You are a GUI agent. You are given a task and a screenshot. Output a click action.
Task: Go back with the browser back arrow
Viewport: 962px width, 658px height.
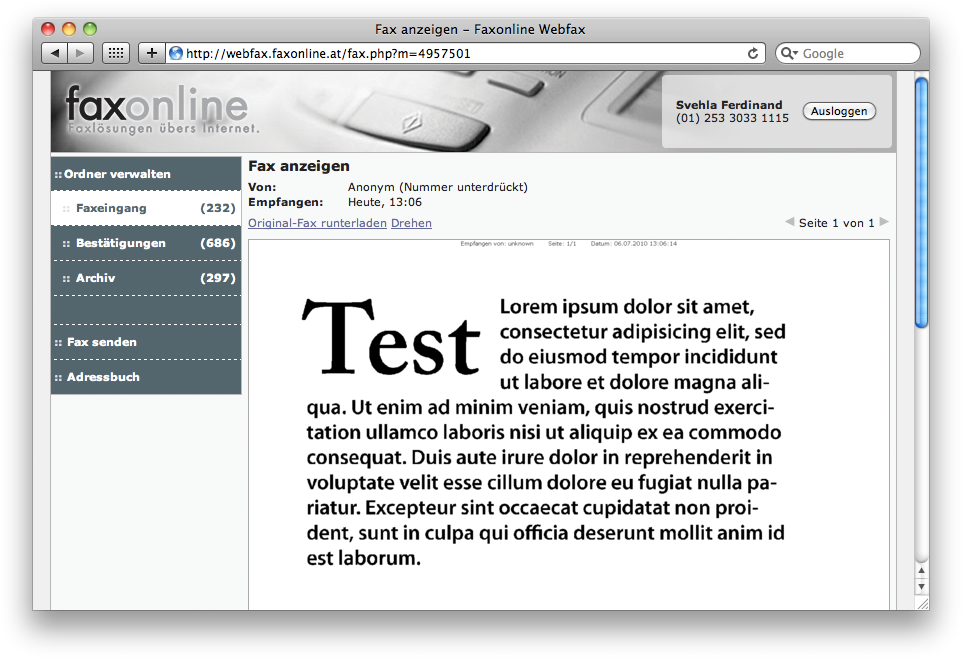click(55, 53)
